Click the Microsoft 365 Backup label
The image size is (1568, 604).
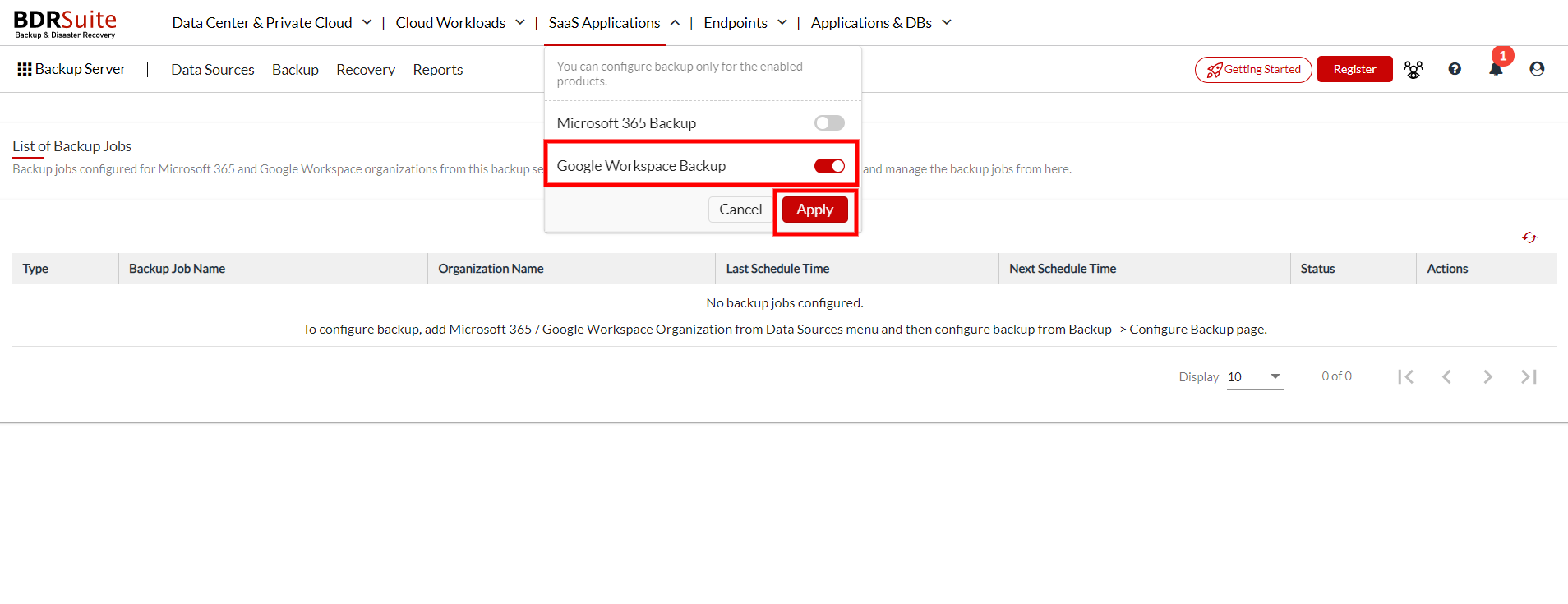(x=626, y=123)
